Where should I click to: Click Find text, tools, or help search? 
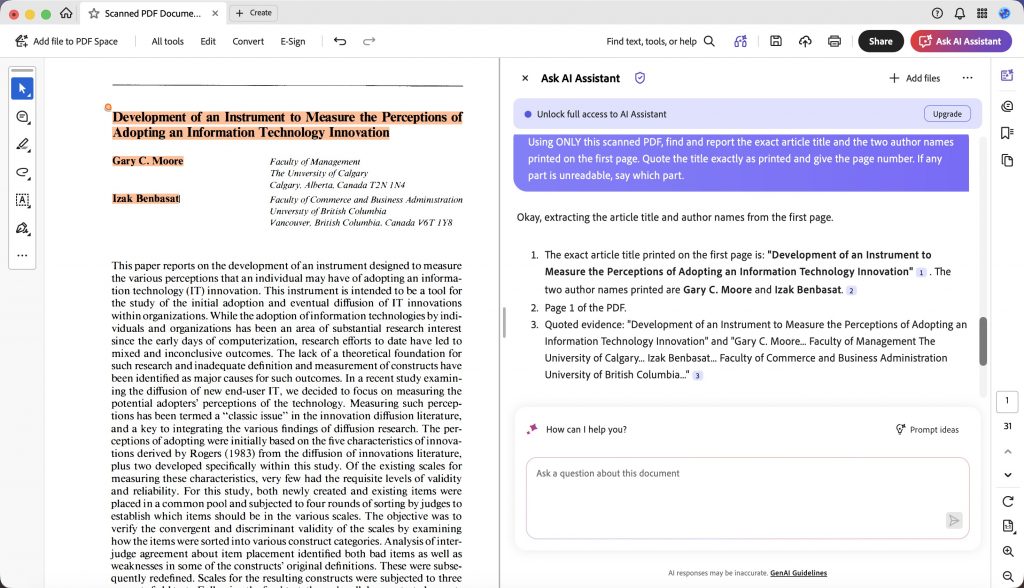click(660, 41)
